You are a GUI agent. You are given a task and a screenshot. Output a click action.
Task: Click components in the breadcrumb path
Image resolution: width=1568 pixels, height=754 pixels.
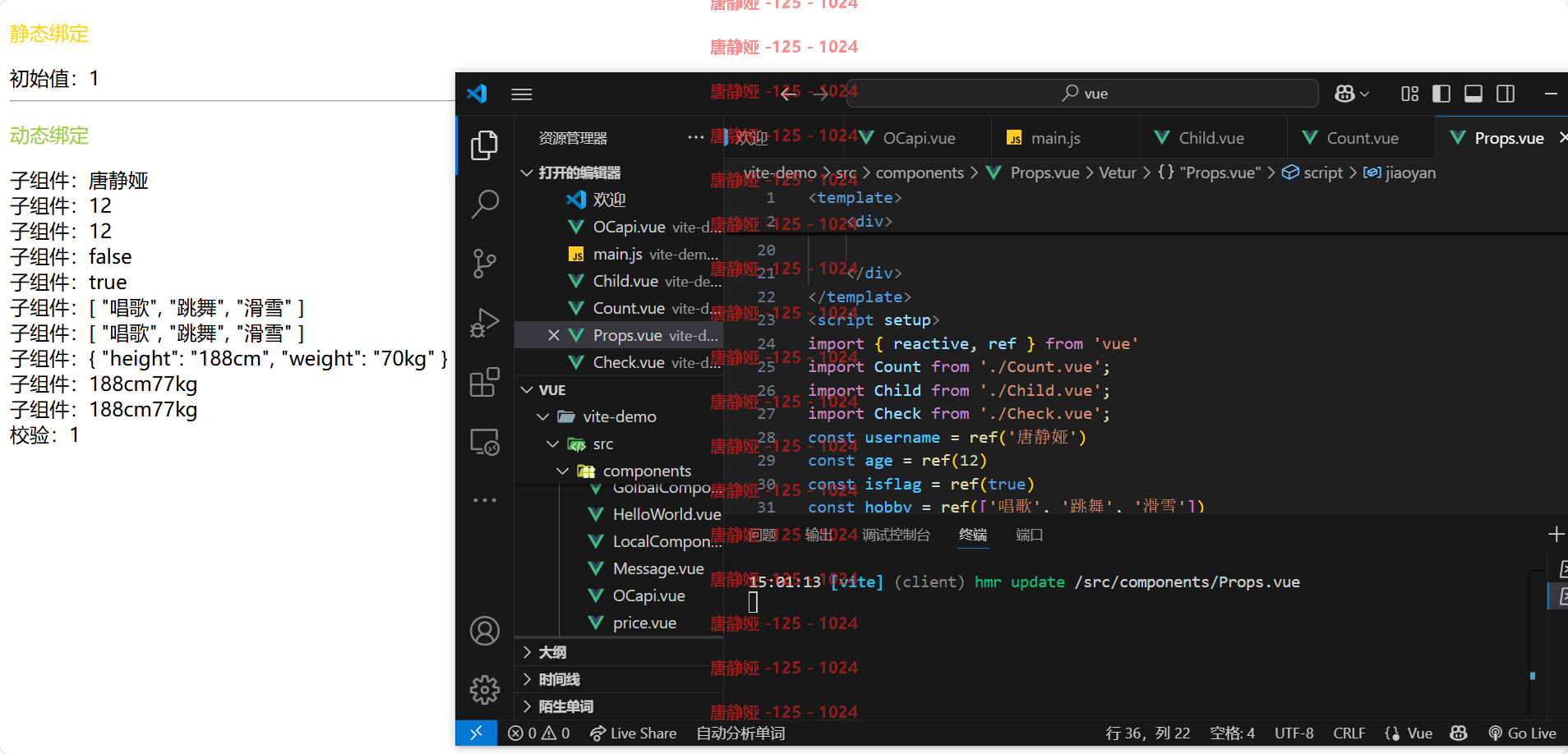click(x=920, y=172)
